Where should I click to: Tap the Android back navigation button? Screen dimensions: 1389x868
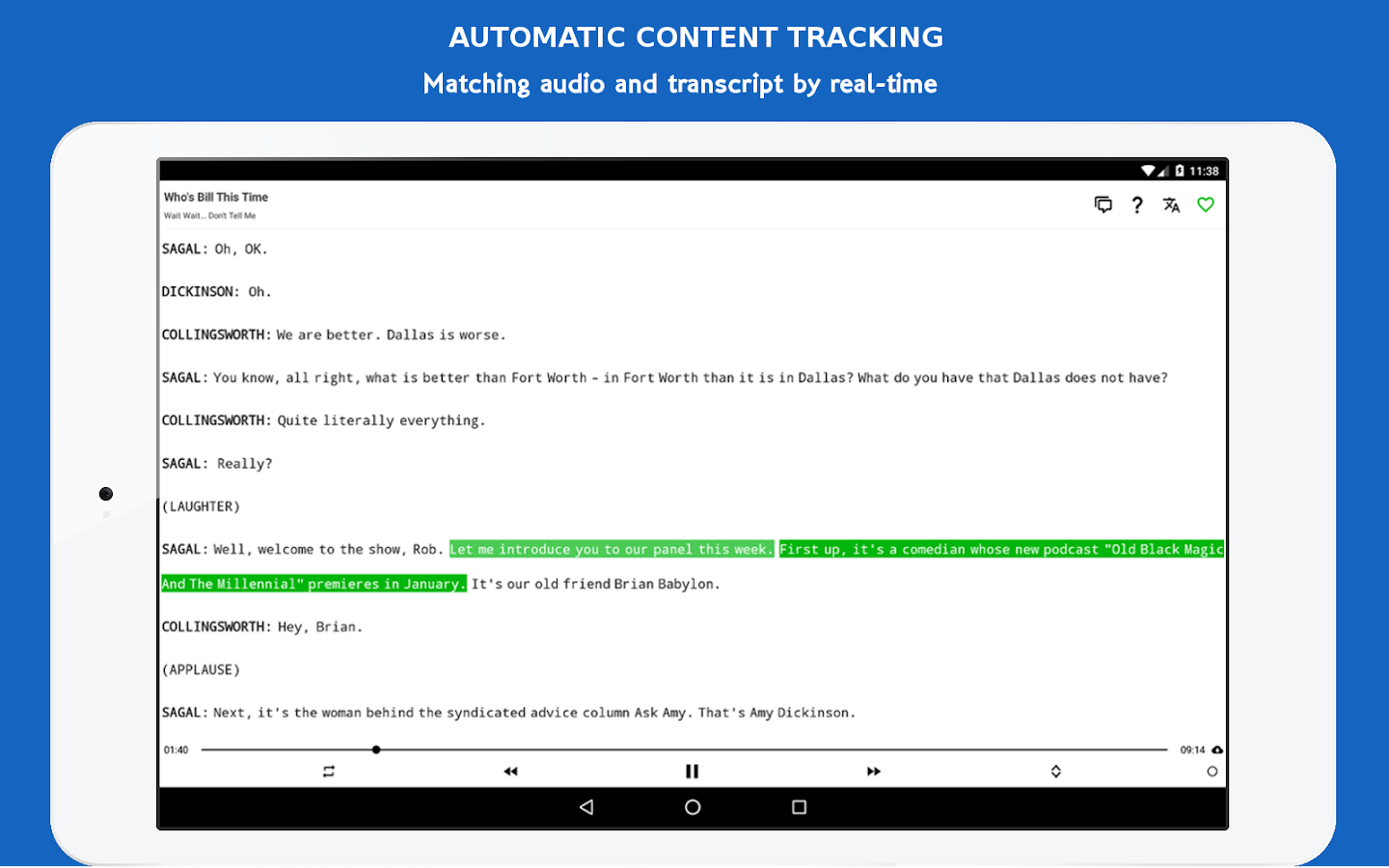click(x=586, y=807)
